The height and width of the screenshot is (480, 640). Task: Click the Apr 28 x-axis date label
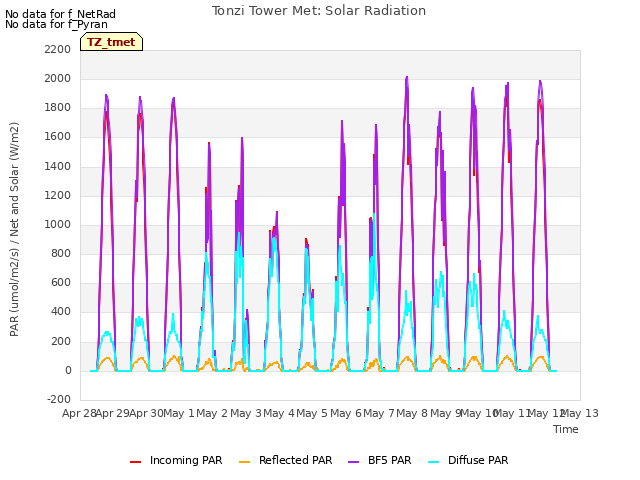pos(79,413)
